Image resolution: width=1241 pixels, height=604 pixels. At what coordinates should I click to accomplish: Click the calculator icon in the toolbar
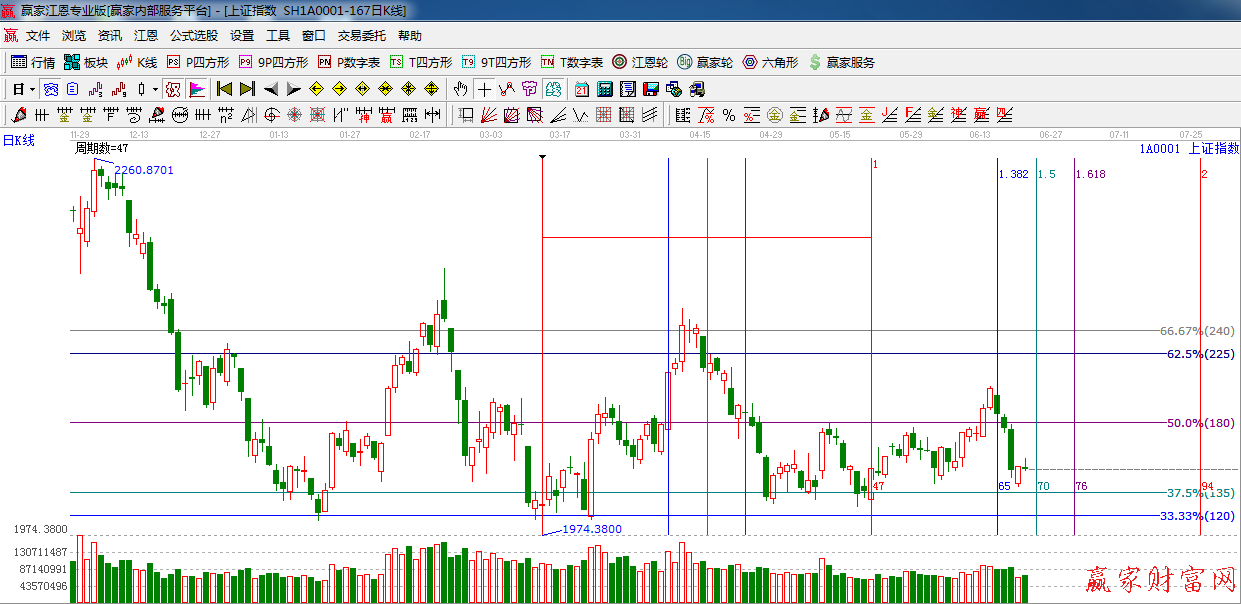click(605, 89)
